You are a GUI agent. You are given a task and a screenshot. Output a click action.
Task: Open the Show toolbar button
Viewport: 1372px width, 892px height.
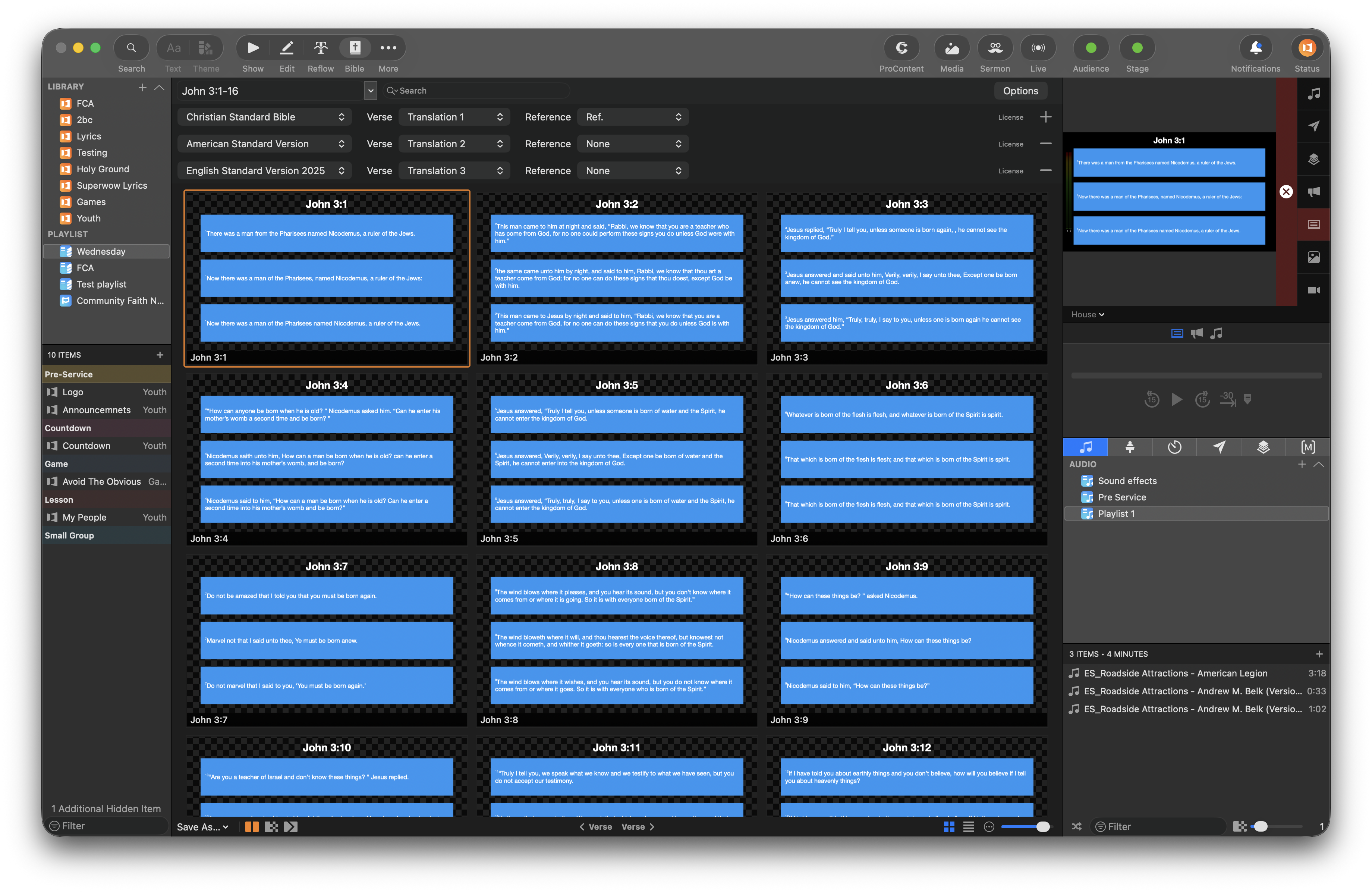coord(252,48)
